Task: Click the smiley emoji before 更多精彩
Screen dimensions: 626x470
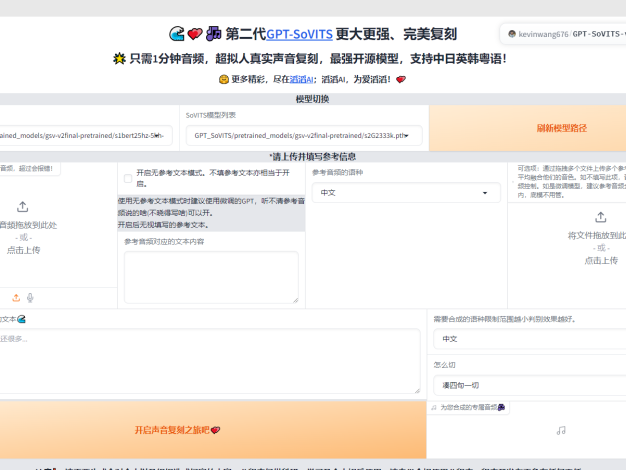Action: [224, 79]
